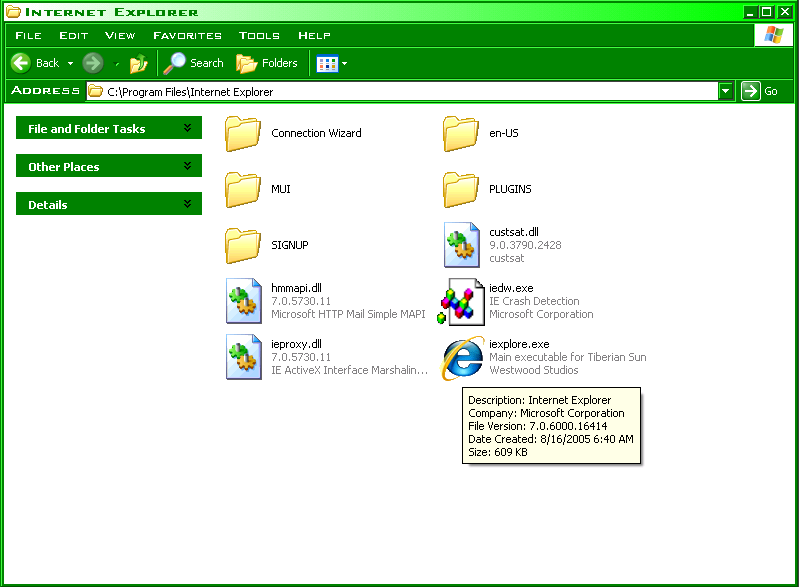Image resolution: width=799 pixels, height=587 pixels.
Task: Toggle the Folders pane icon
Action: [247, 64]
